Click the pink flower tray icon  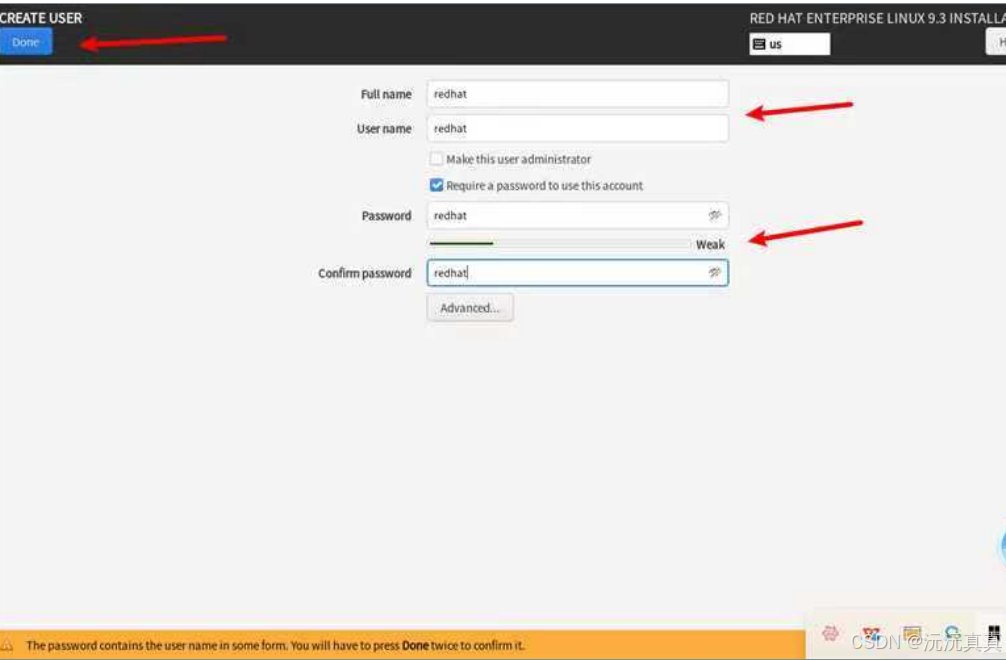click(830, 634)
